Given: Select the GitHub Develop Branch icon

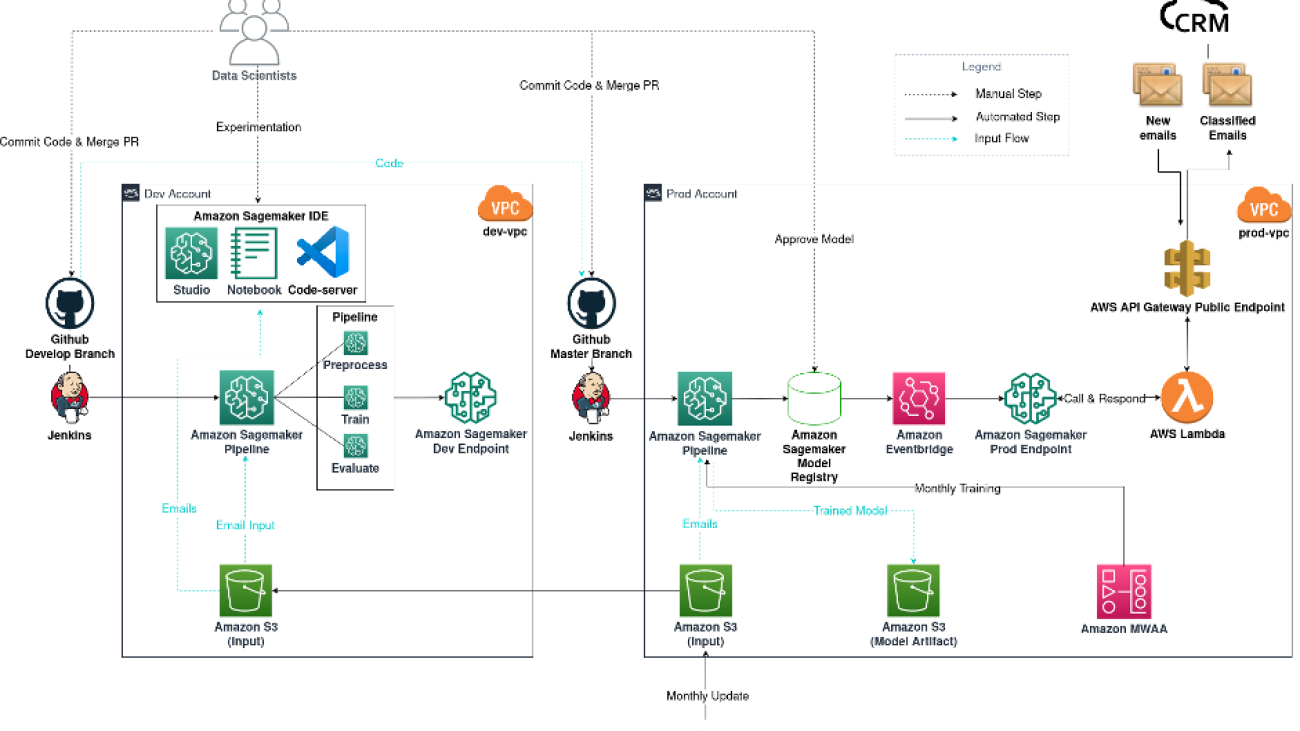Looking at the screenshot, I should point(70,304).
